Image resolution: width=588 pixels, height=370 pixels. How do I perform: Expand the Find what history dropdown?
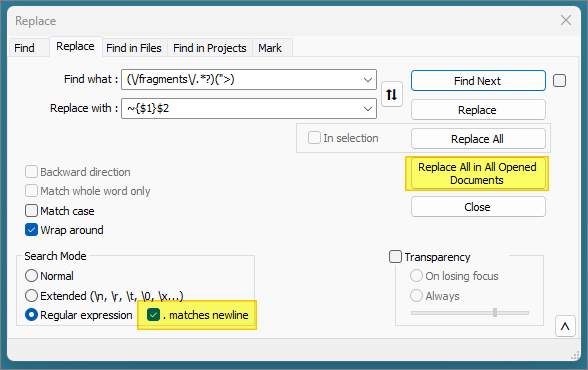368,79
